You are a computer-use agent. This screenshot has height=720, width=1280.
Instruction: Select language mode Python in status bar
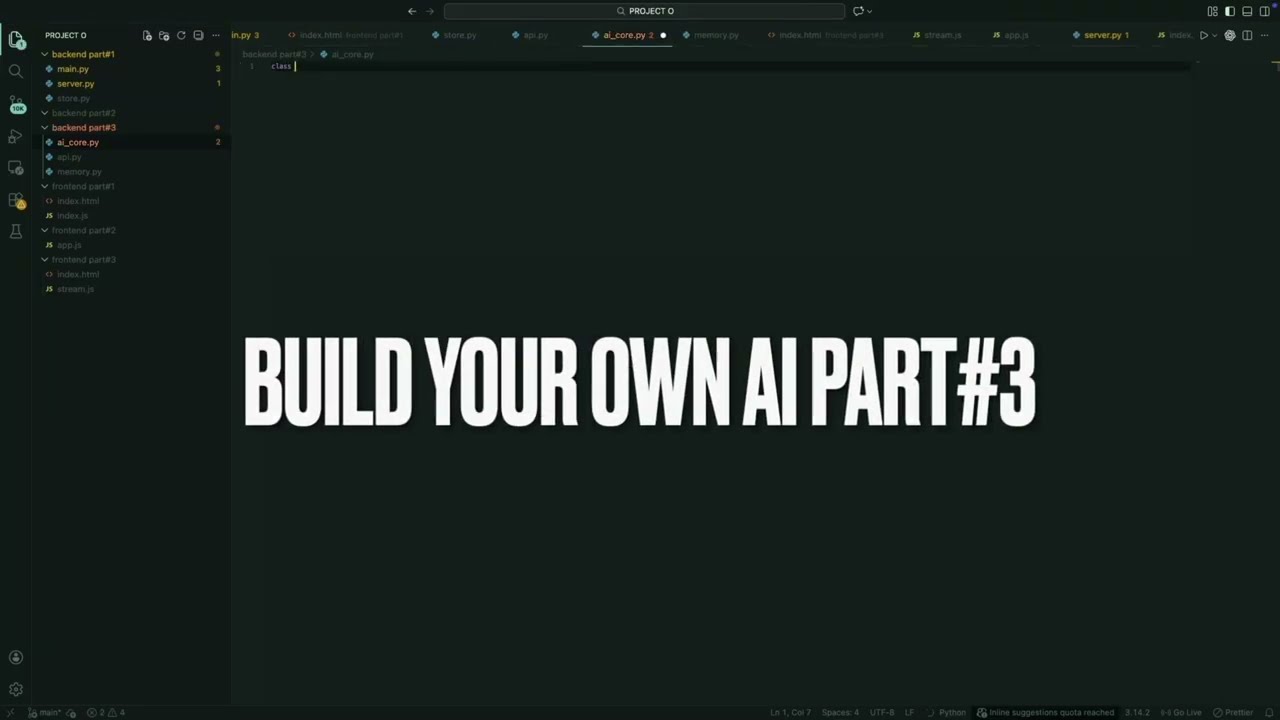[x=952, y=713]
